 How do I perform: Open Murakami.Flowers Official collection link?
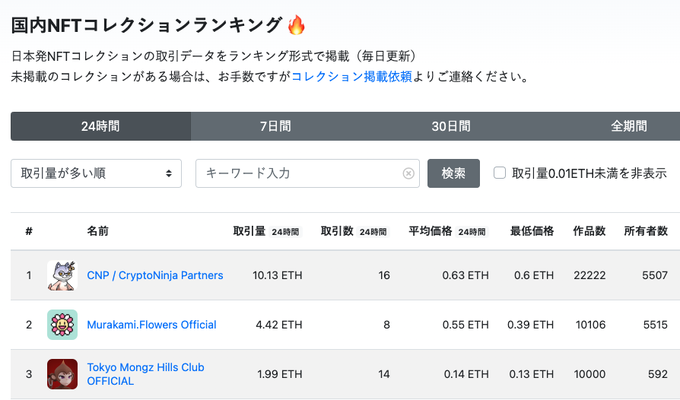click(x=151, y=325)
